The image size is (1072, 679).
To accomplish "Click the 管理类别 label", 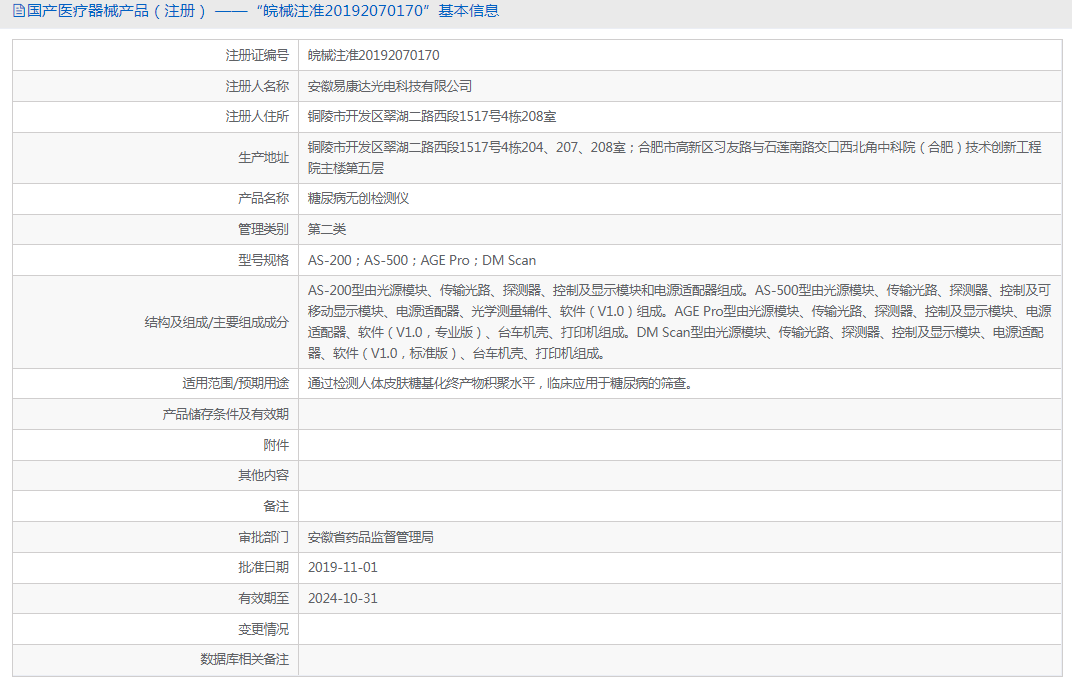I will 263,229.
